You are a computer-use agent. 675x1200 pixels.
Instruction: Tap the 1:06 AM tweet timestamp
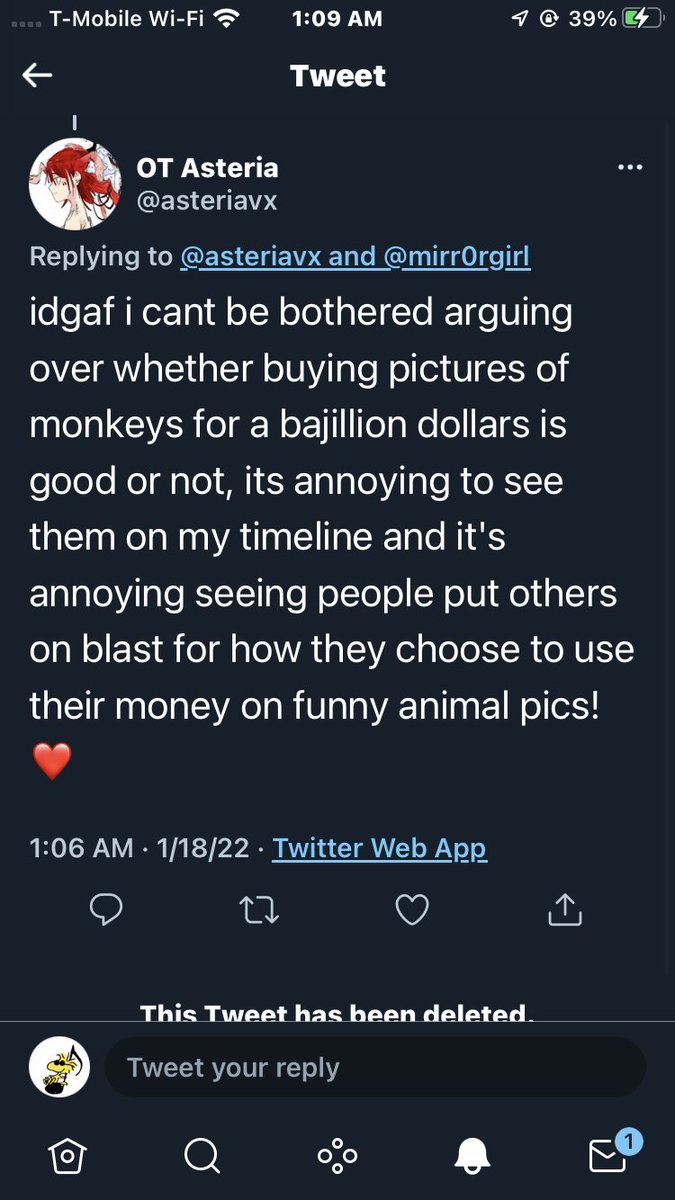point(81,849)
